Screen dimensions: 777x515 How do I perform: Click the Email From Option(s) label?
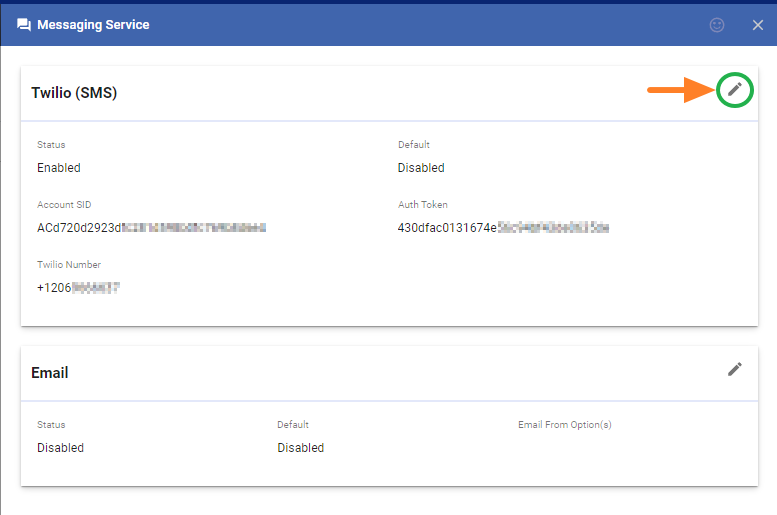[564, 424]
